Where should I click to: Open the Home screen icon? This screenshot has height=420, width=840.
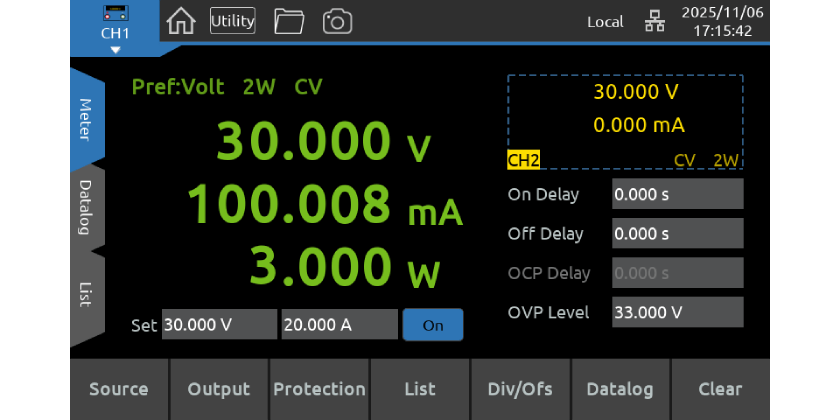click(x=181, y=21)
